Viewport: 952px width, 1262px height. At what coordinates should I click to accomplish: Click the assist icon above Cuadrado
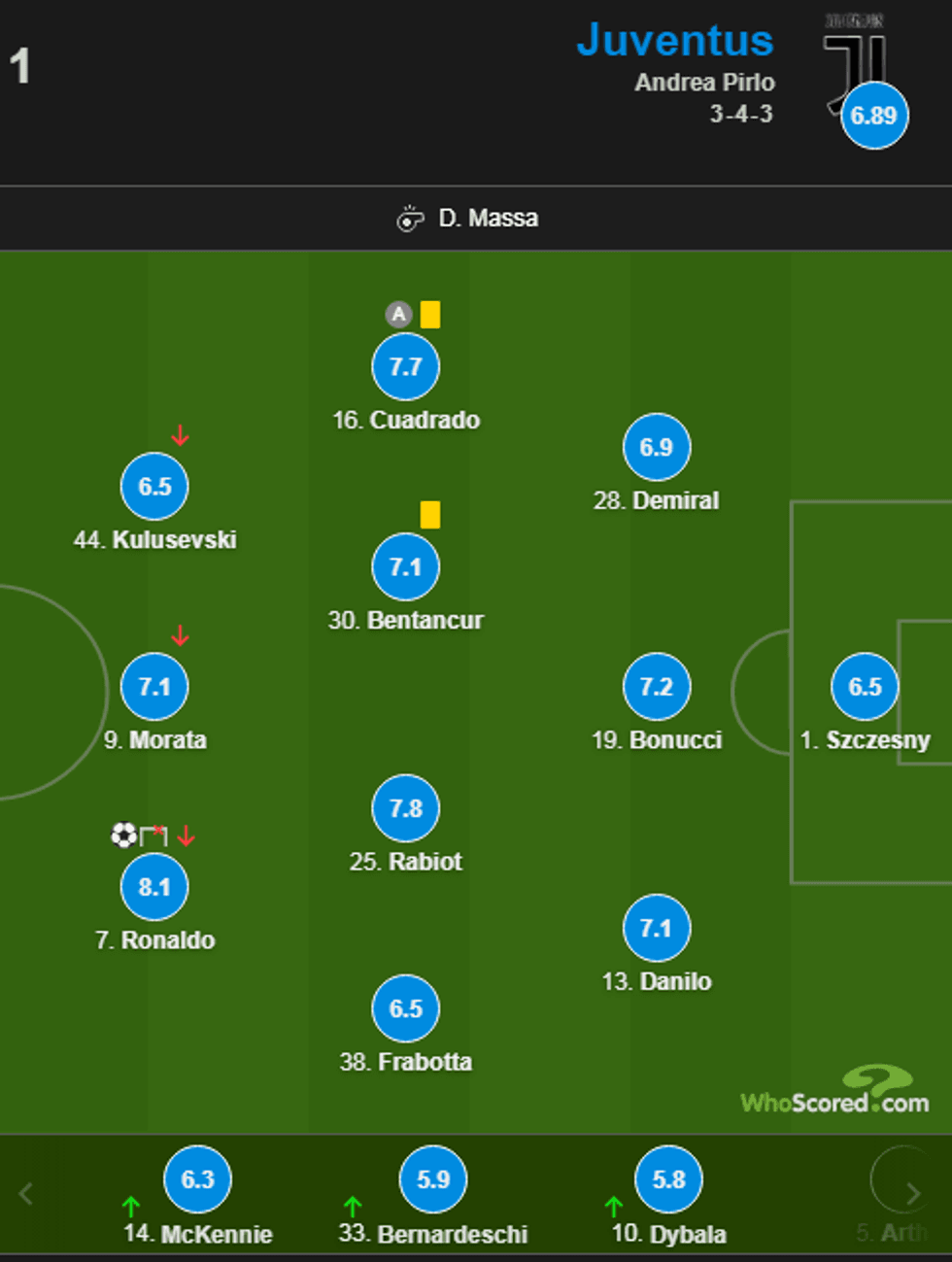coord(398,315)
